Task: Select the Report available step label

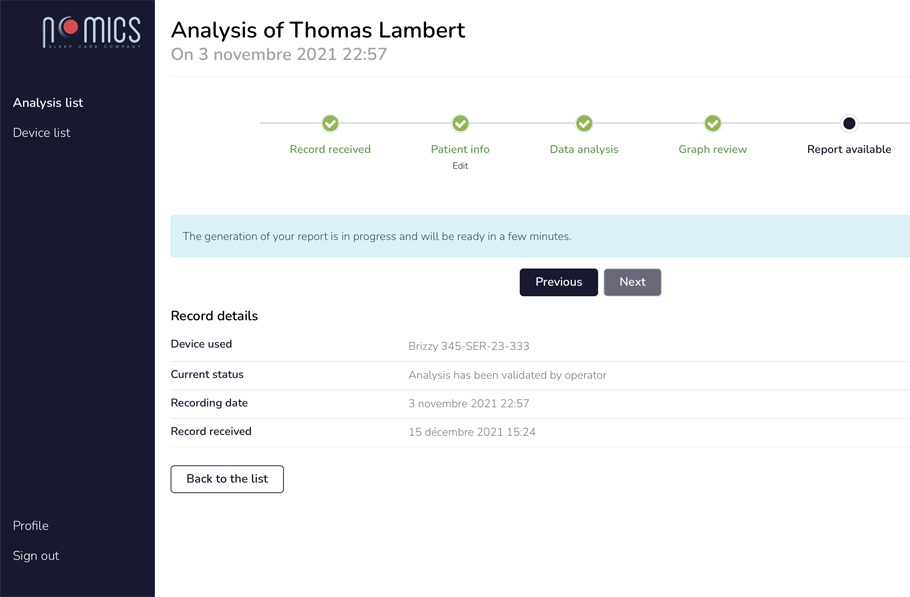Action: click(x=849, y=150)
